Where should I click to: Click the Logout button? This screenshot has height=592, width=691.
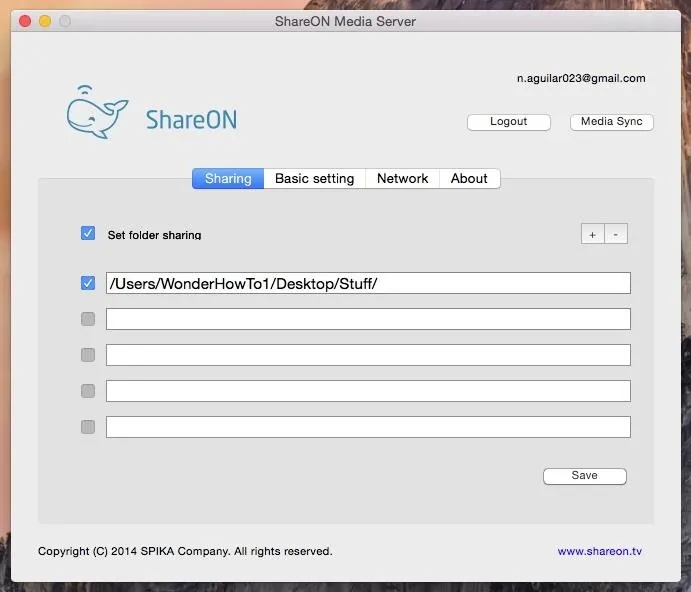(x=509, y=122)
